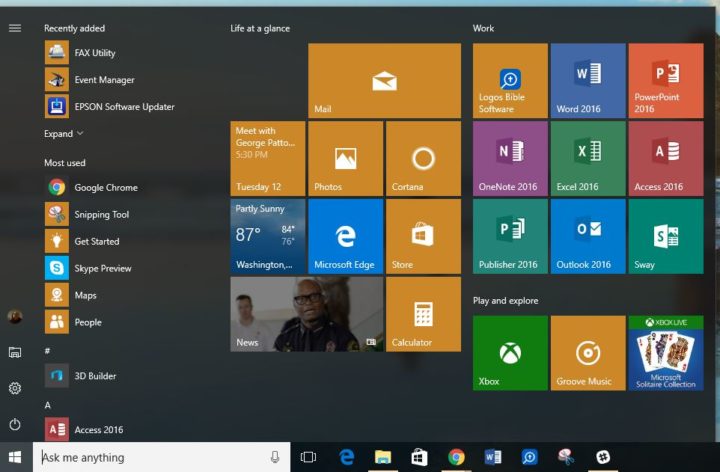Launch Outlook 2016 tile
Image resolution: width=720 pixels, height=472 pixels.
tap(588, 236)
